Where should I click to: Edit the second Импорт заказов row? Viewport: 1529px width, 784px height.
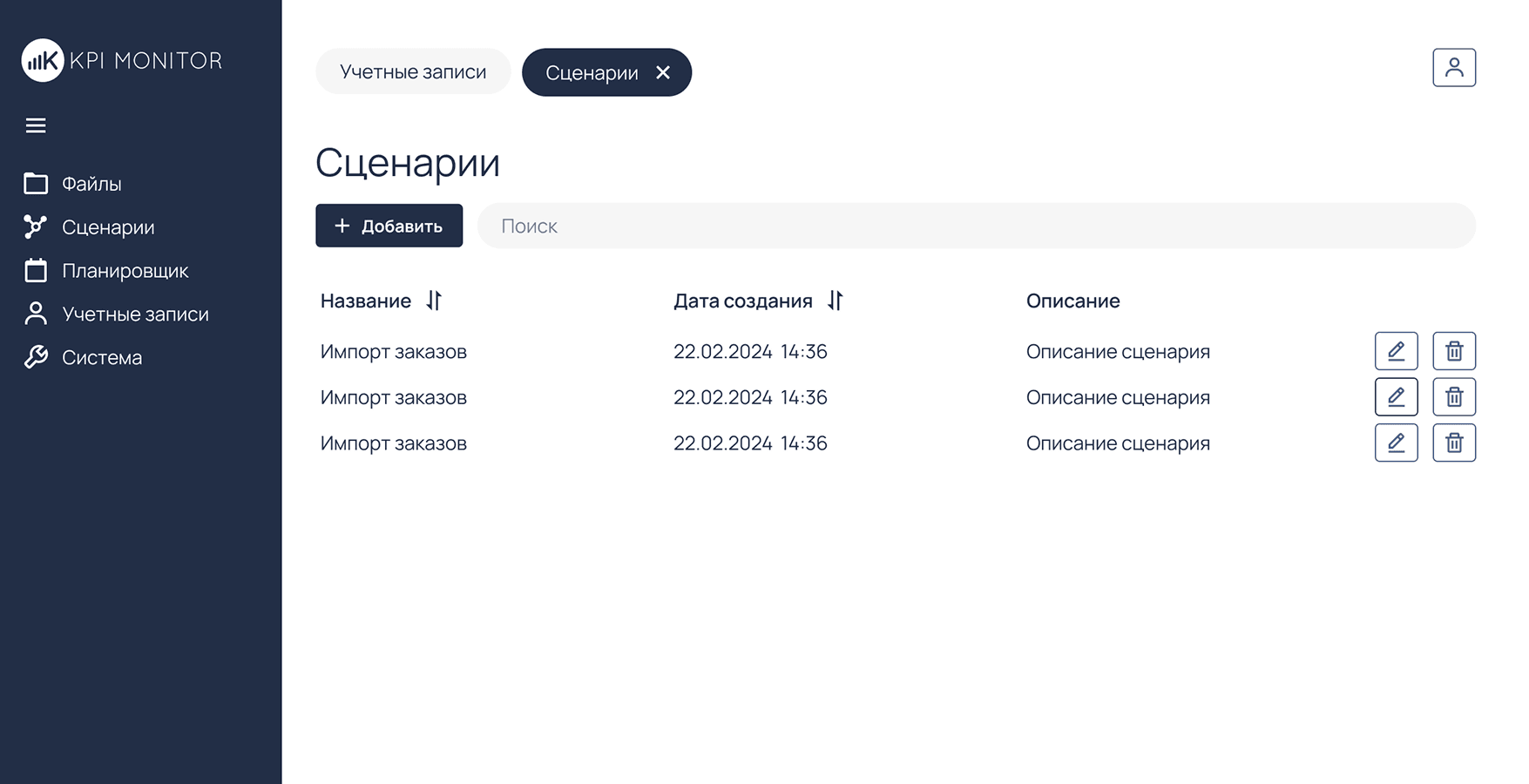coord(1397,397)
